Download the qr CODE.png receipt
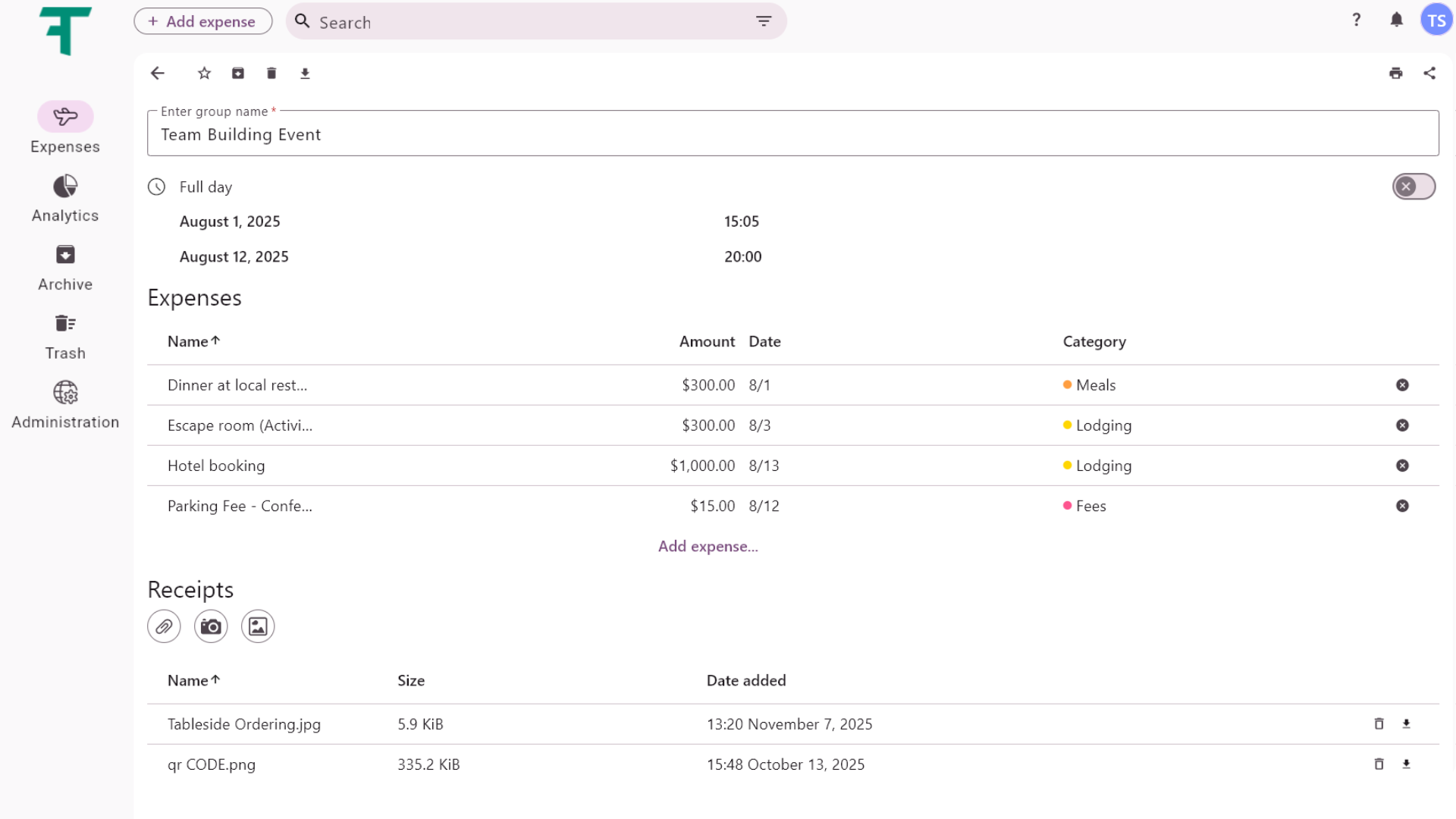The image size is (1456, 819). tap(1406, 764)
